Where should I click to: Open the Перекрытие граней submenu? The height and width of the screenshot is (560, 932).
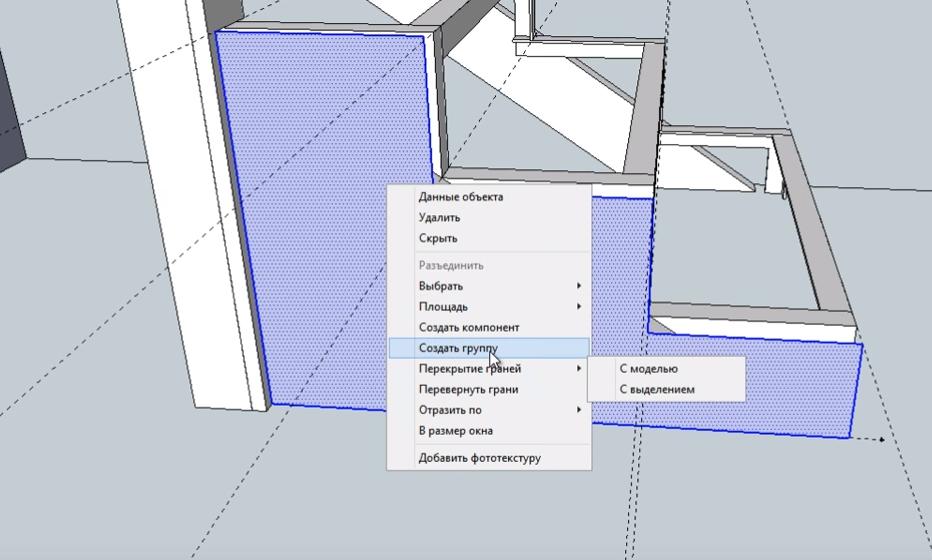469,369
